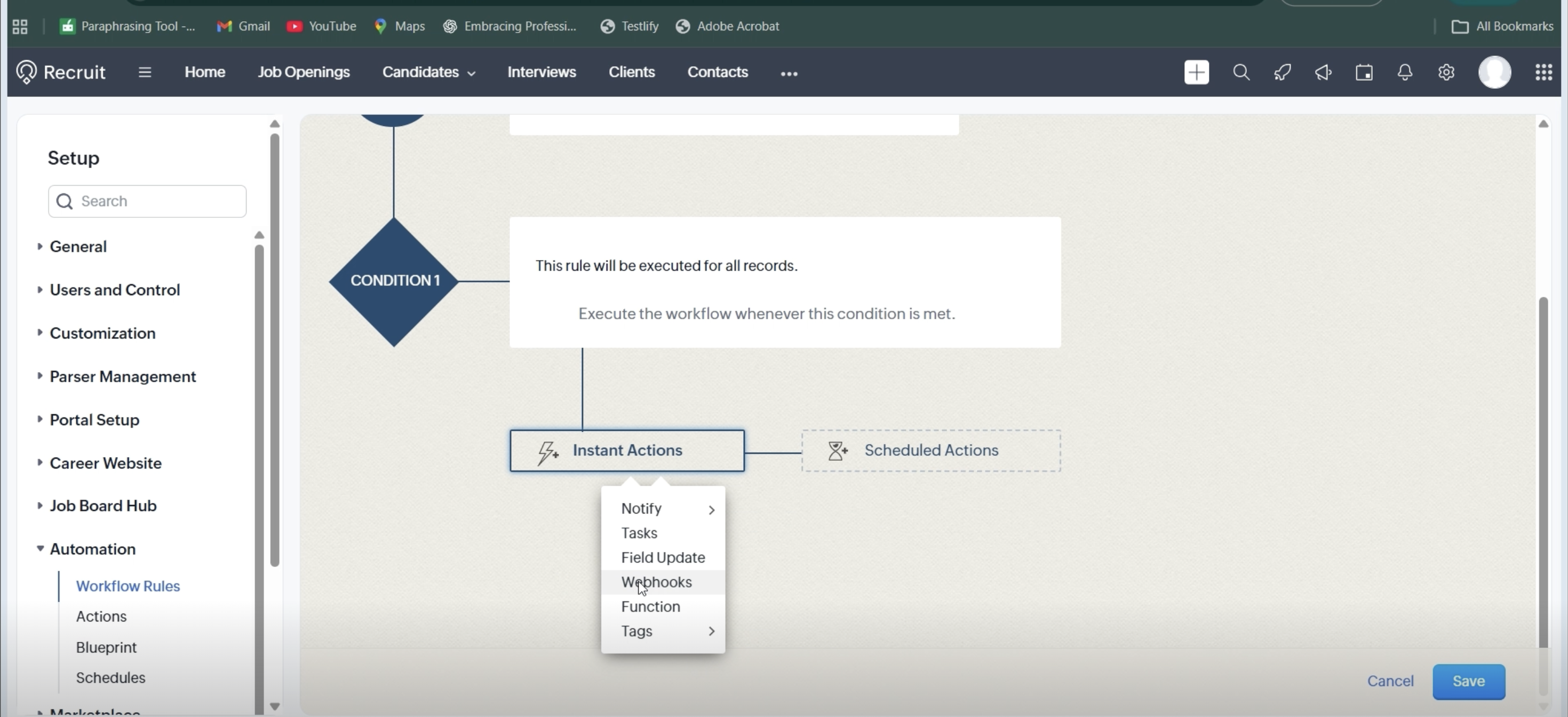Click the plus create-new icon
Image resolution: width=1568 pixels, height=717 pixels.
(x=1196, y=73)
